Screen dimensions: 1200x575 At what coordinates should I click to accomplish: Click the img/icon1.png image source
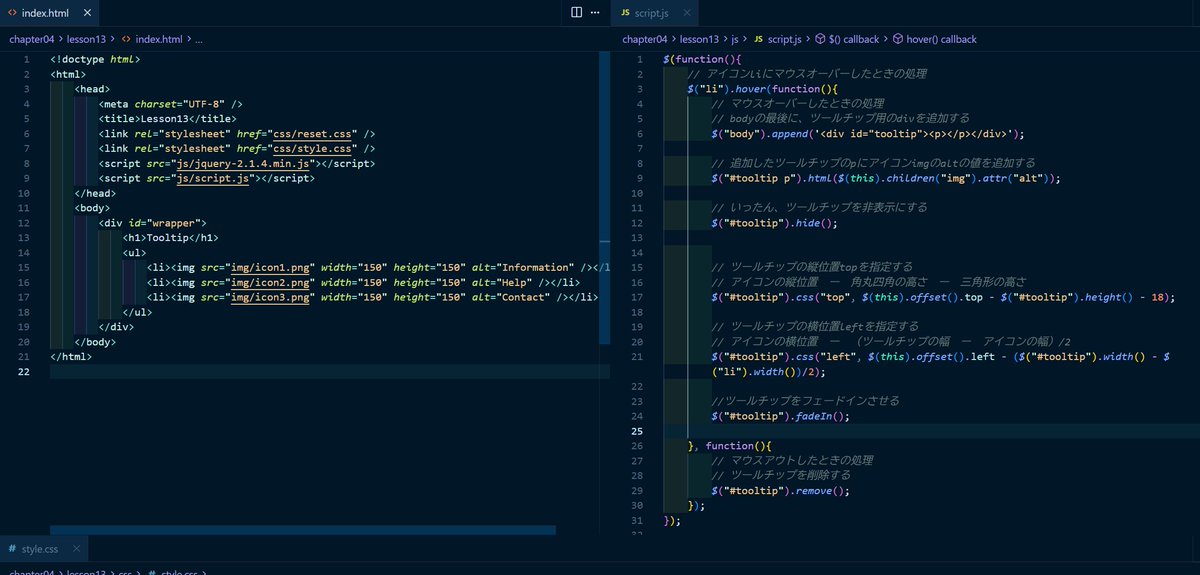tap(271, 267)
